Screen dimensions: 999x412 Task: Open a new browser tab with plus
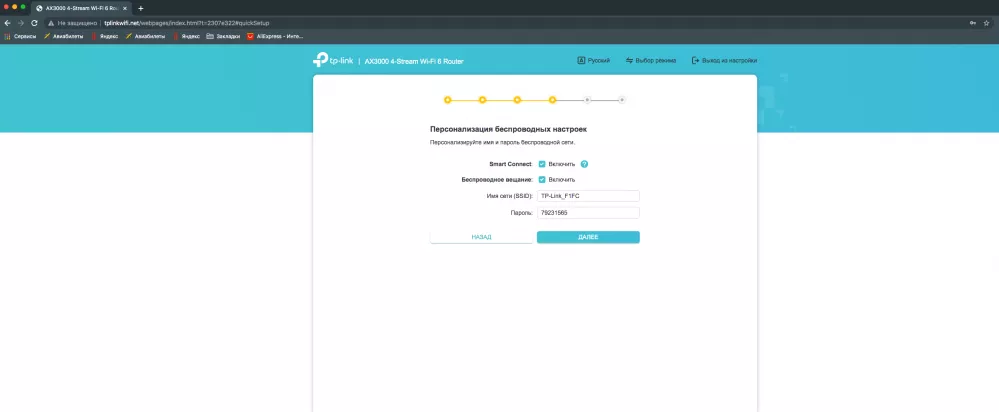tap(141, 8)
